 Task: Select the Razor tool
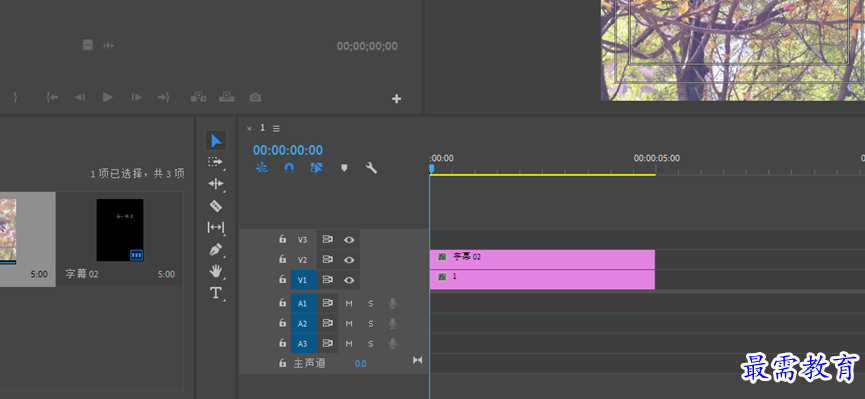(x=216, y=206)
